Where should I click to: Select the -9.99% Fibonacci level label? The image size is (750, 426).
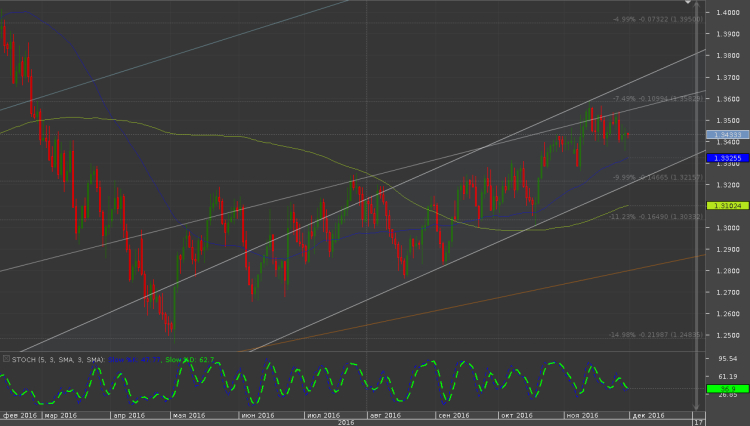[x=658, y=177]
